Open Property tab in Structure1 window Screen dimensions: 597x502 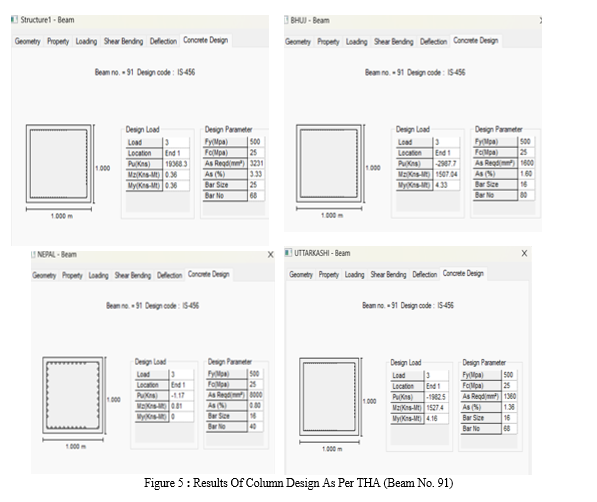point(58,41)
